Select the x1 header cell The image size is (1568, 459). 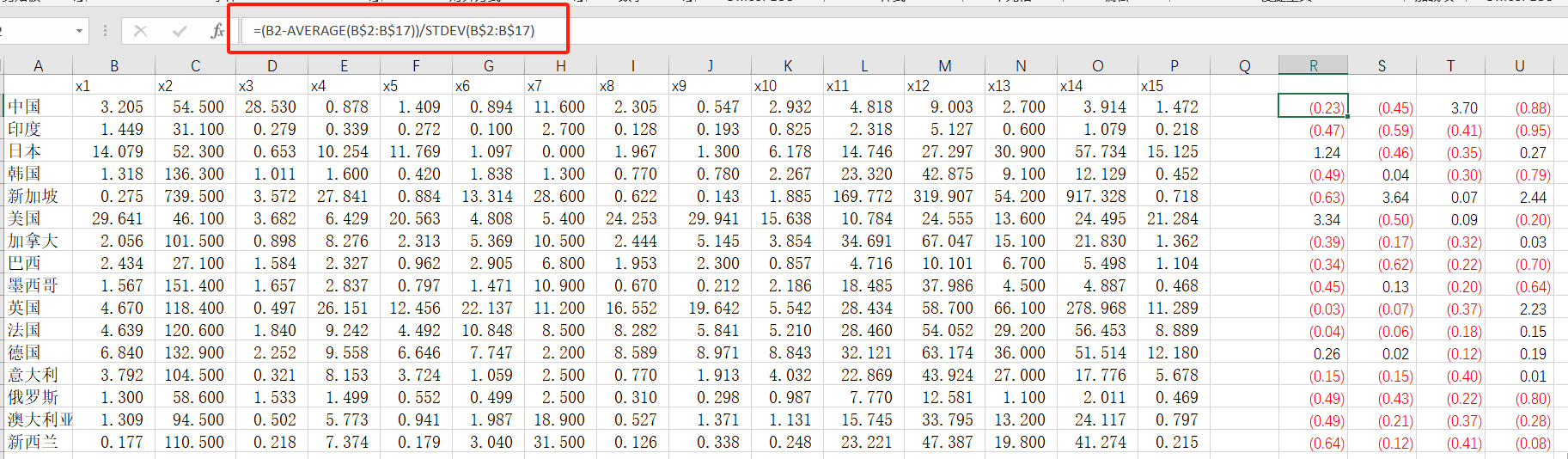pyautogui.click(x=113, y=86)
